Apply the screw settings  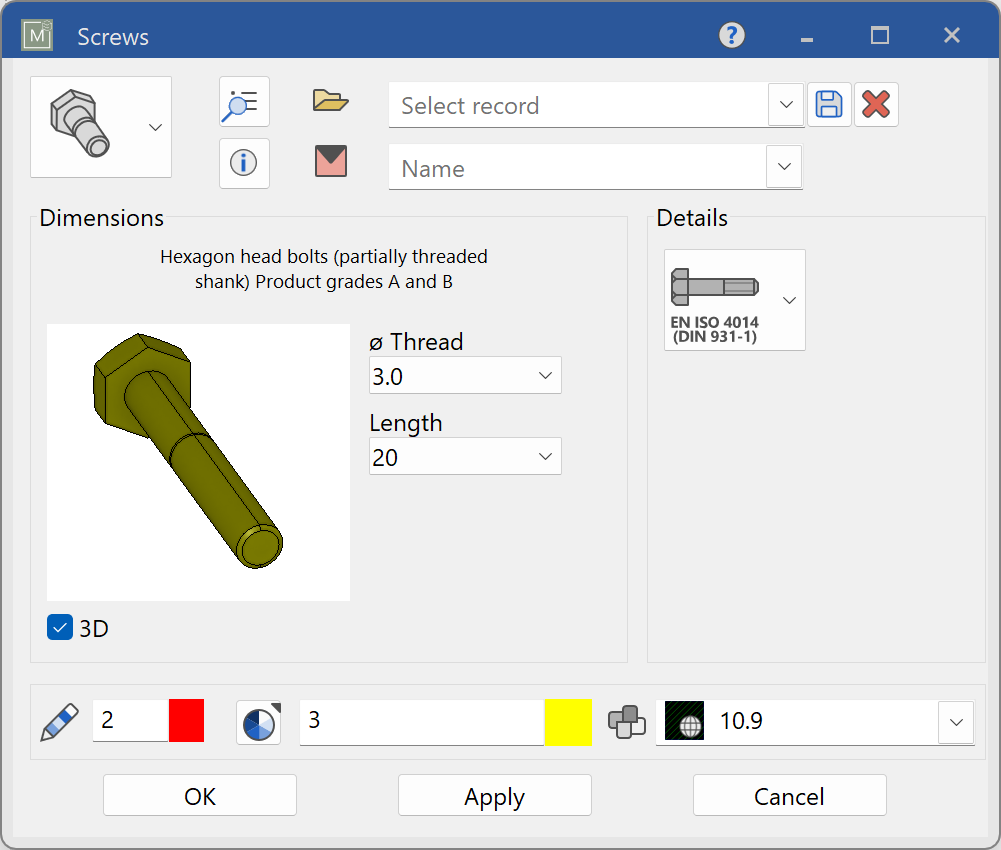(x=494, y=795)
